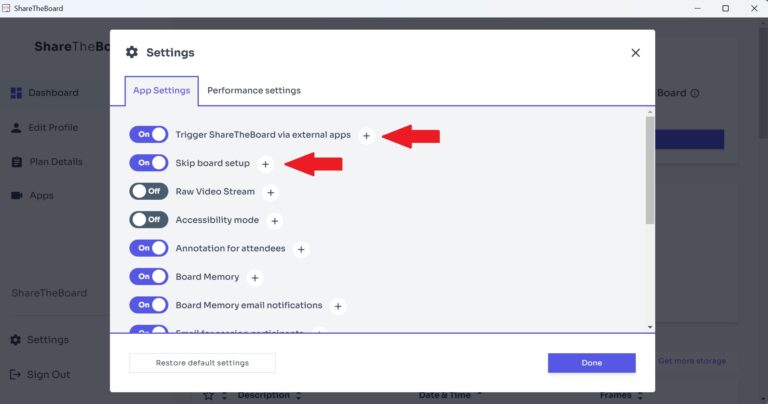Viewport: 768px width, 404px height.
Task: Open Dashboard in the sidebar
Action: (x=44, y=93)
